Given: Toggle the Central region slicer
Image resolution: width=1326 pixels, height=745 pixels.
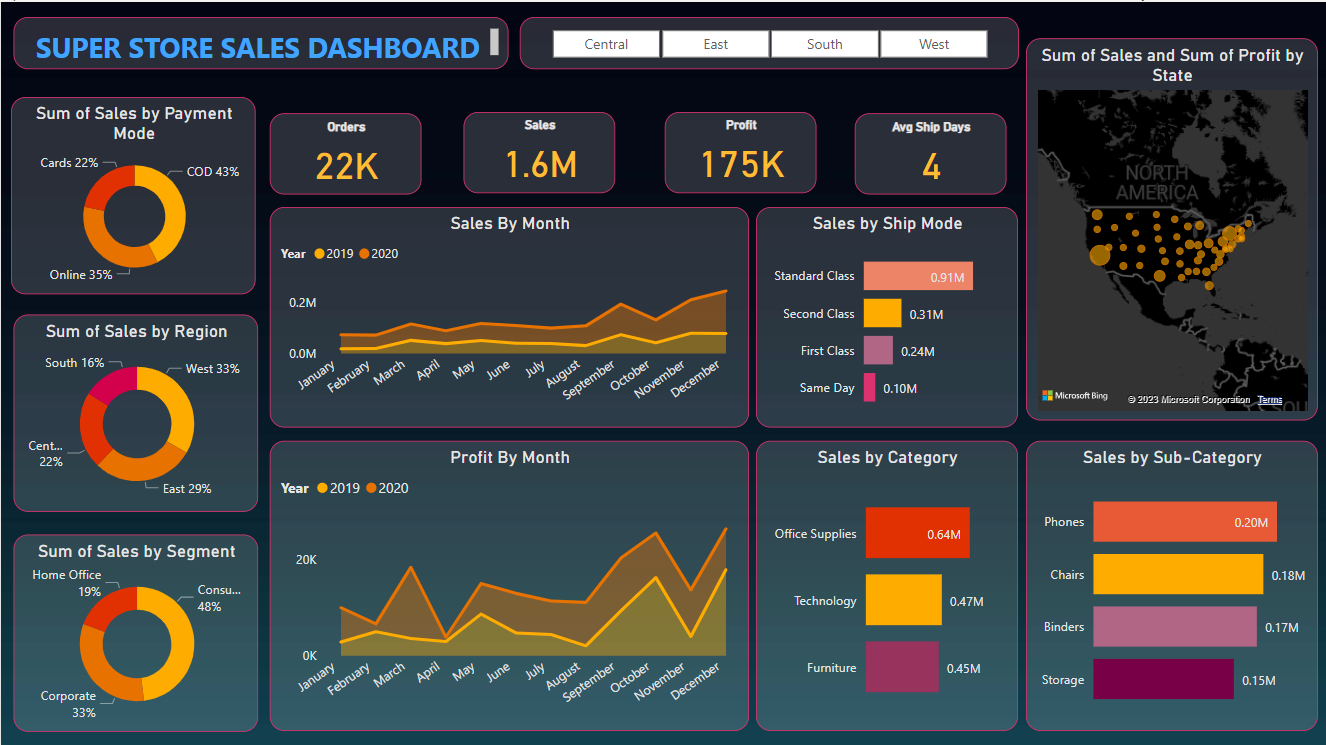Looking at the screenshot, I should point(606,44).
